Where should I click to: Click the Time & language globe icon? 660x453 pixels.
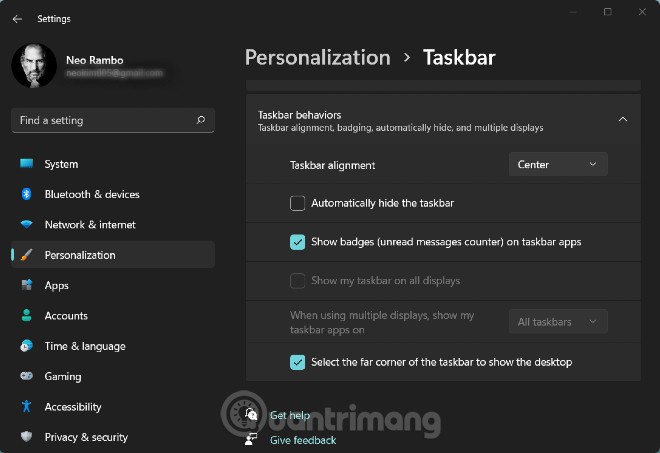click(26, 346)
